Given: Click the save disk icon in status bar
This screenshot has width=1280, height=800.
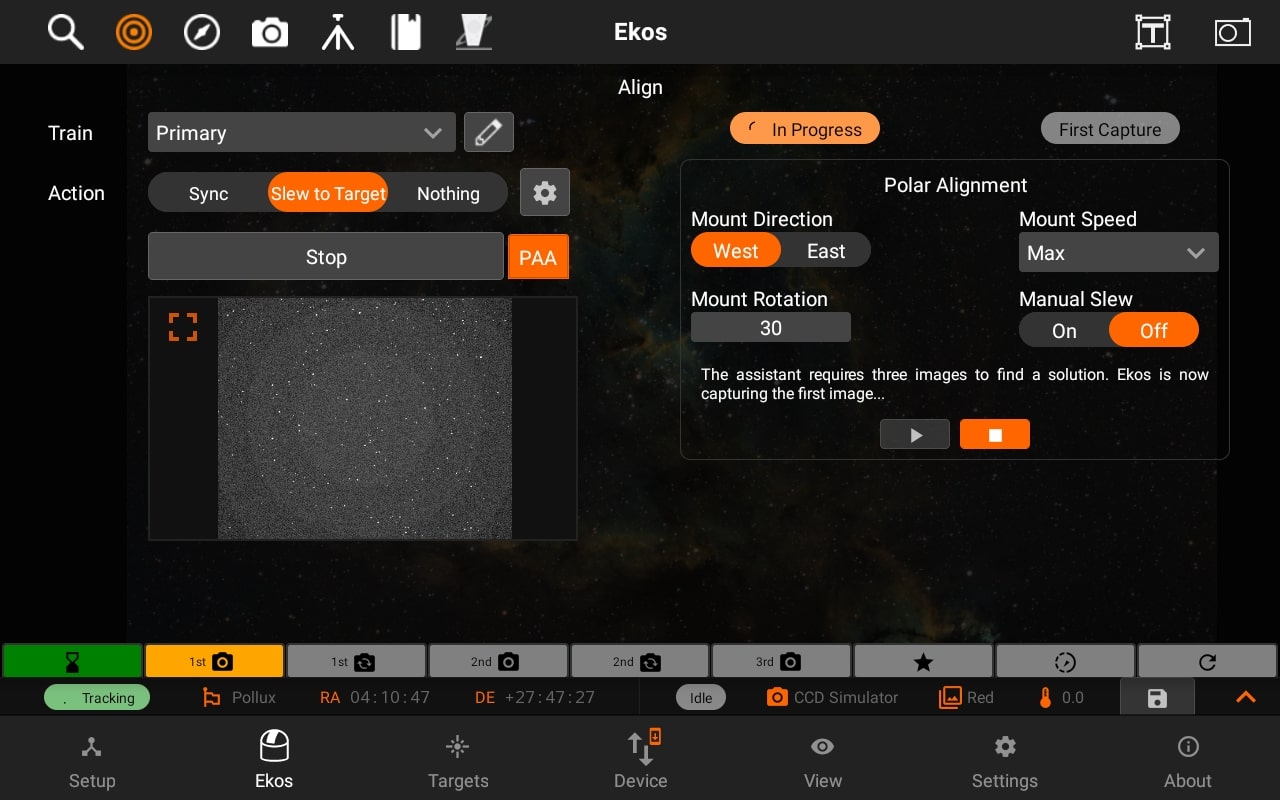Looking at the screenshot, I should click(1157, 698).
